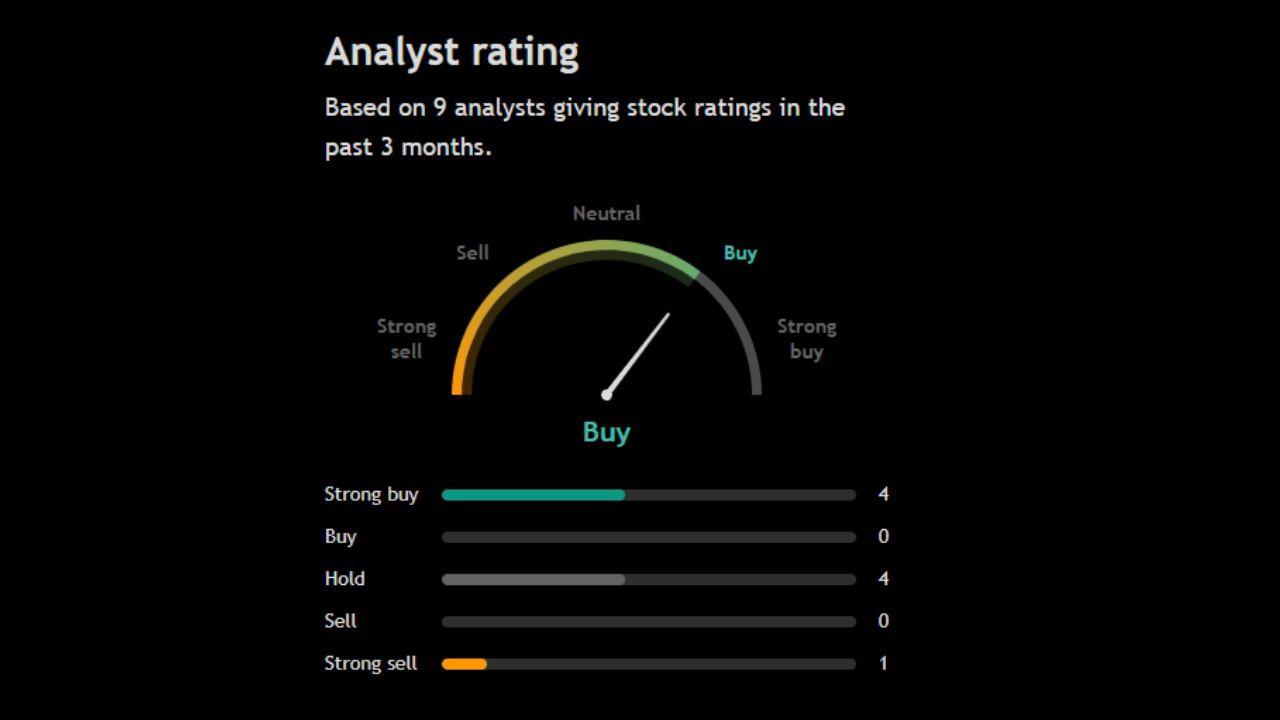Click the green Strong buy progress bar

533,495
